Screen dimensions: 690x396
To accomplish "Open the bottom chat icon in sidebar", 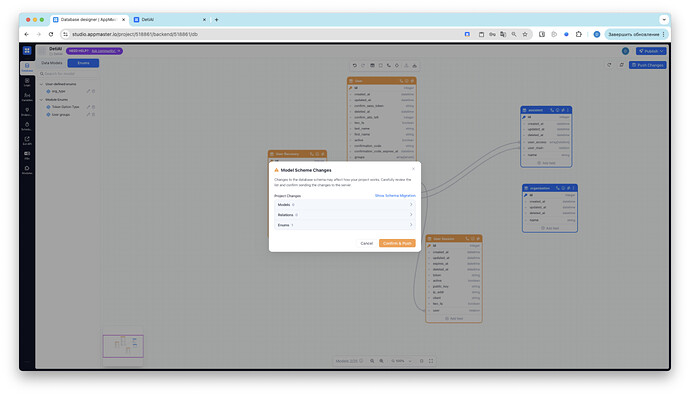I will click(x=27, y=169).
